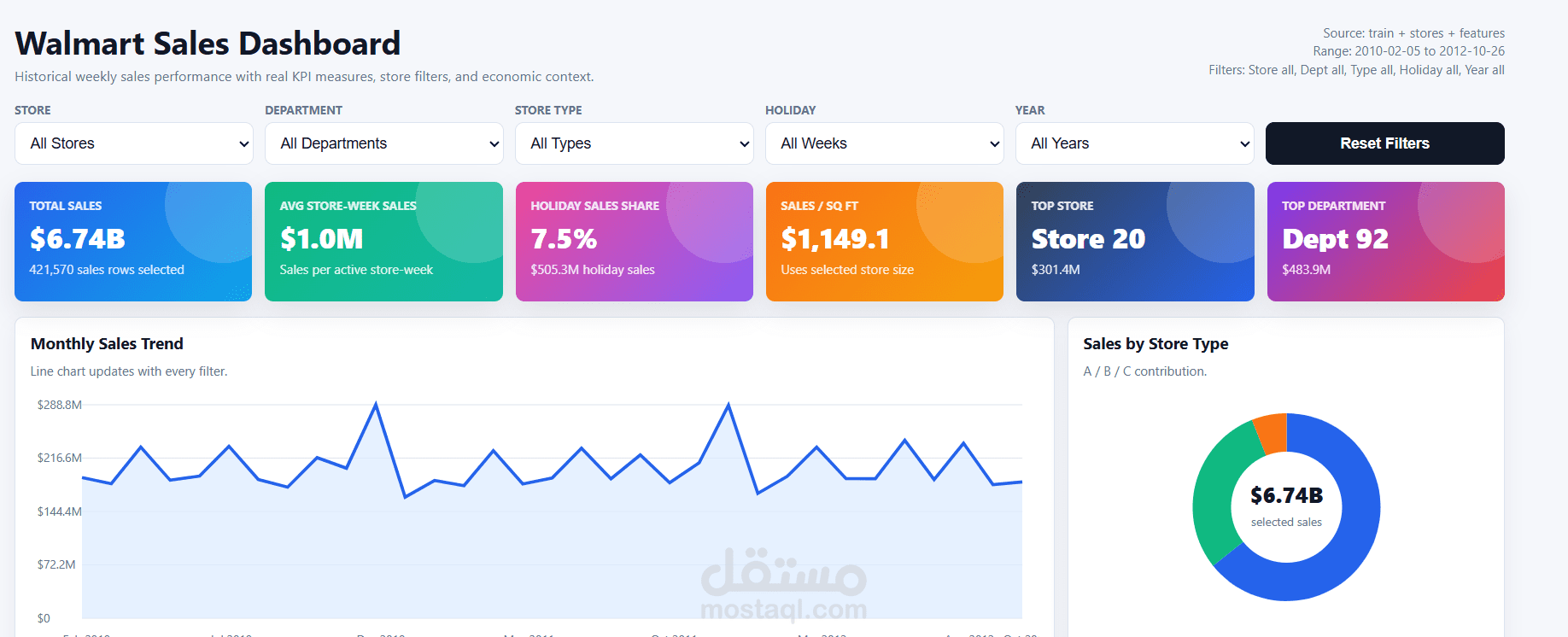Select the Total Sales $6.74B card

pyautogui.click(x=133, y=242)
